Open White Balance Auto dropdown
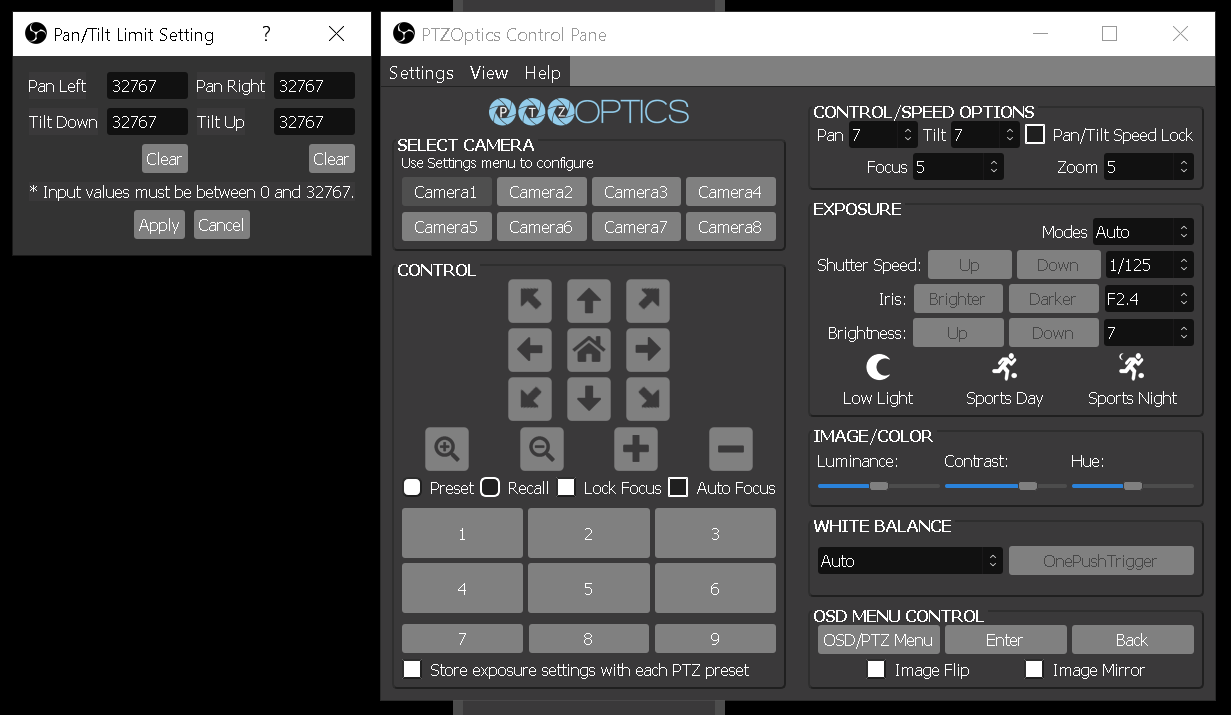1231x715 pixels. [x=910, y=561]
